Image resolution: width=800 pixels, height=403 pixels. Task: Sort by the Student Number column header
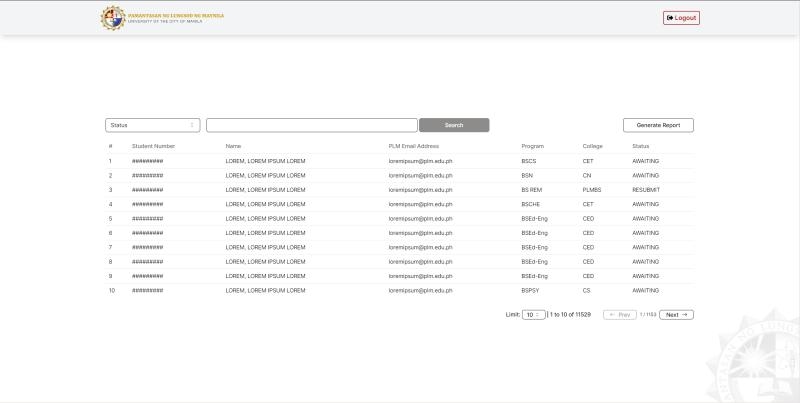coord(153,146)
